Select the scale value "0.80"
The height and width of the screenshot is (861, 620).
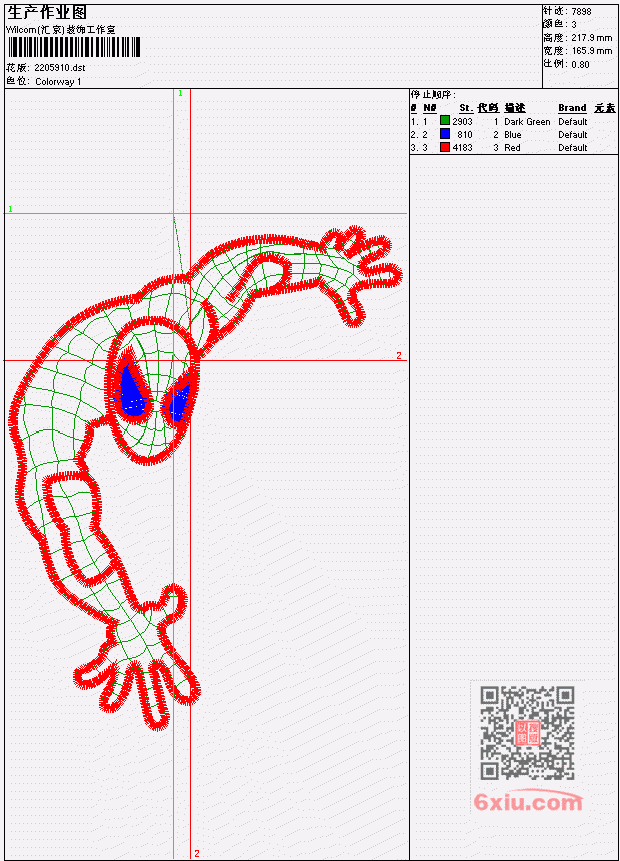click(x=580, y=64)
